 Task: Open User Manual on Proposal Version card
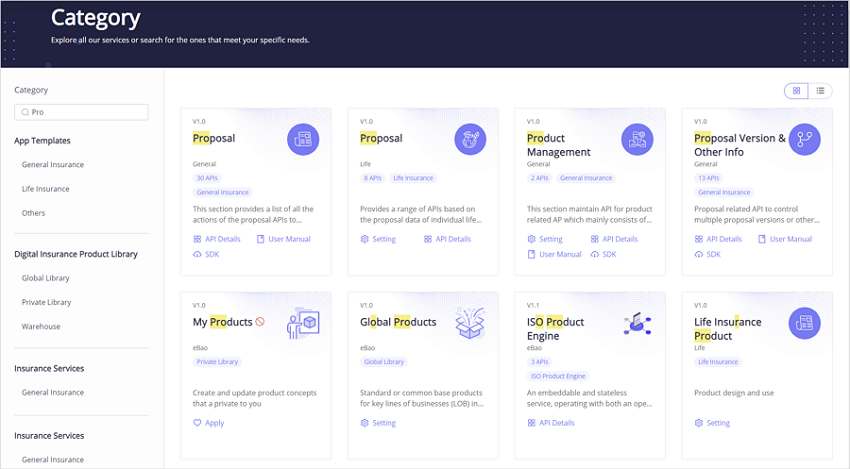point(785,239)
